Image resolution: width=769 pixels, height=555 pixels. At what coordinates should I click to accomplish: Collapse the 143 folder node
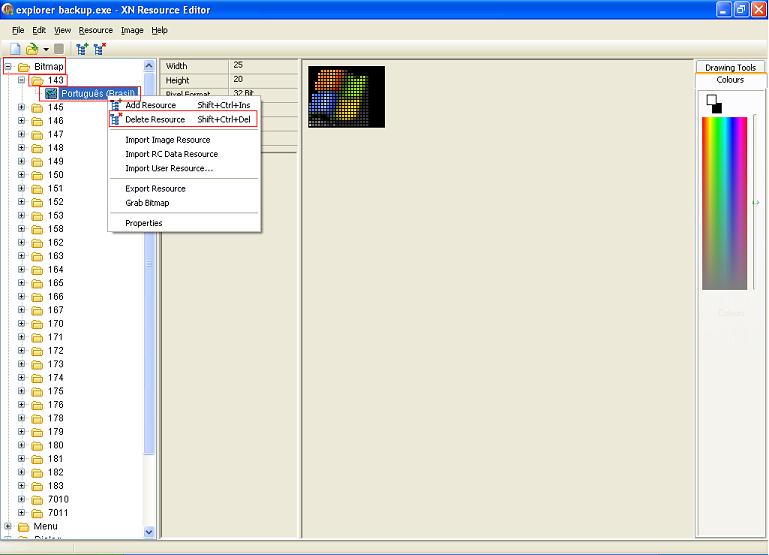(x=21, y=80)
